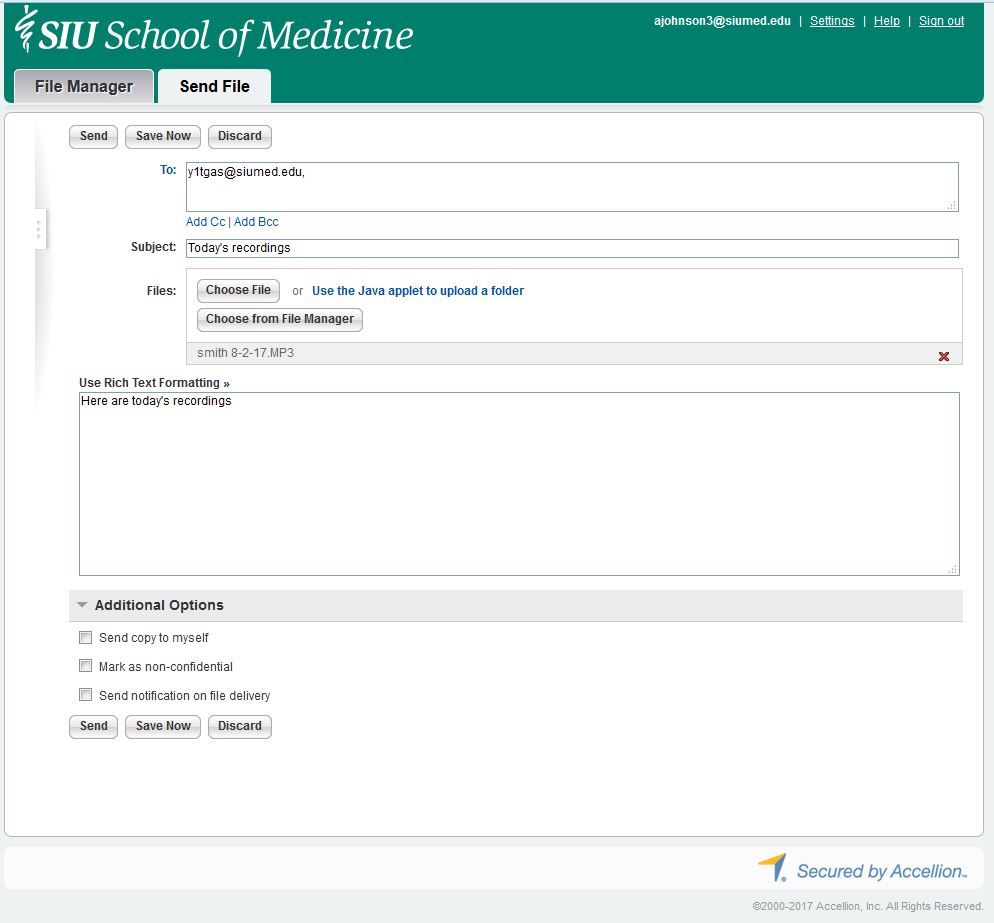Click the To field resize grip

pyautogui.click(x=952, y=205)
